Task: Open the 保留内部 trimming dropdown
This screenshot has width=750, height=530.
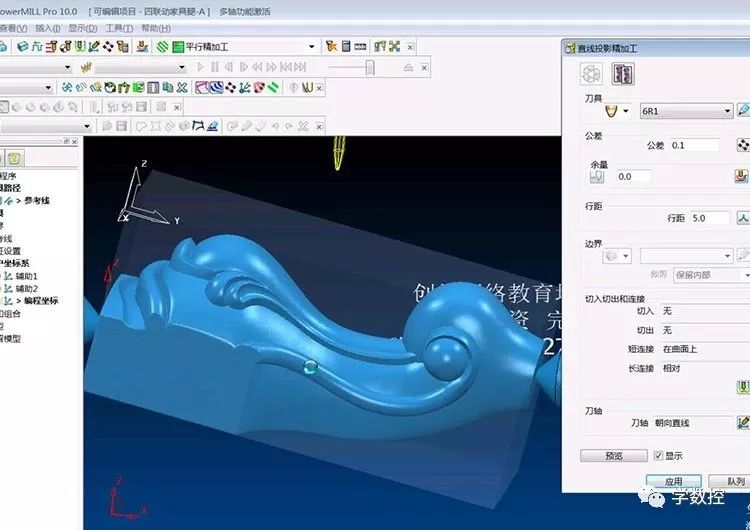Action: pyautogui.click(x=745, y=275)
